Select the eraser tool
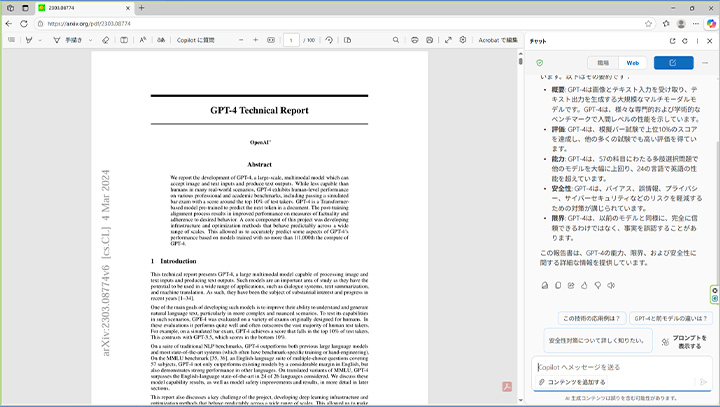Viewport: 720px width, 407px height. pos(106,40)
